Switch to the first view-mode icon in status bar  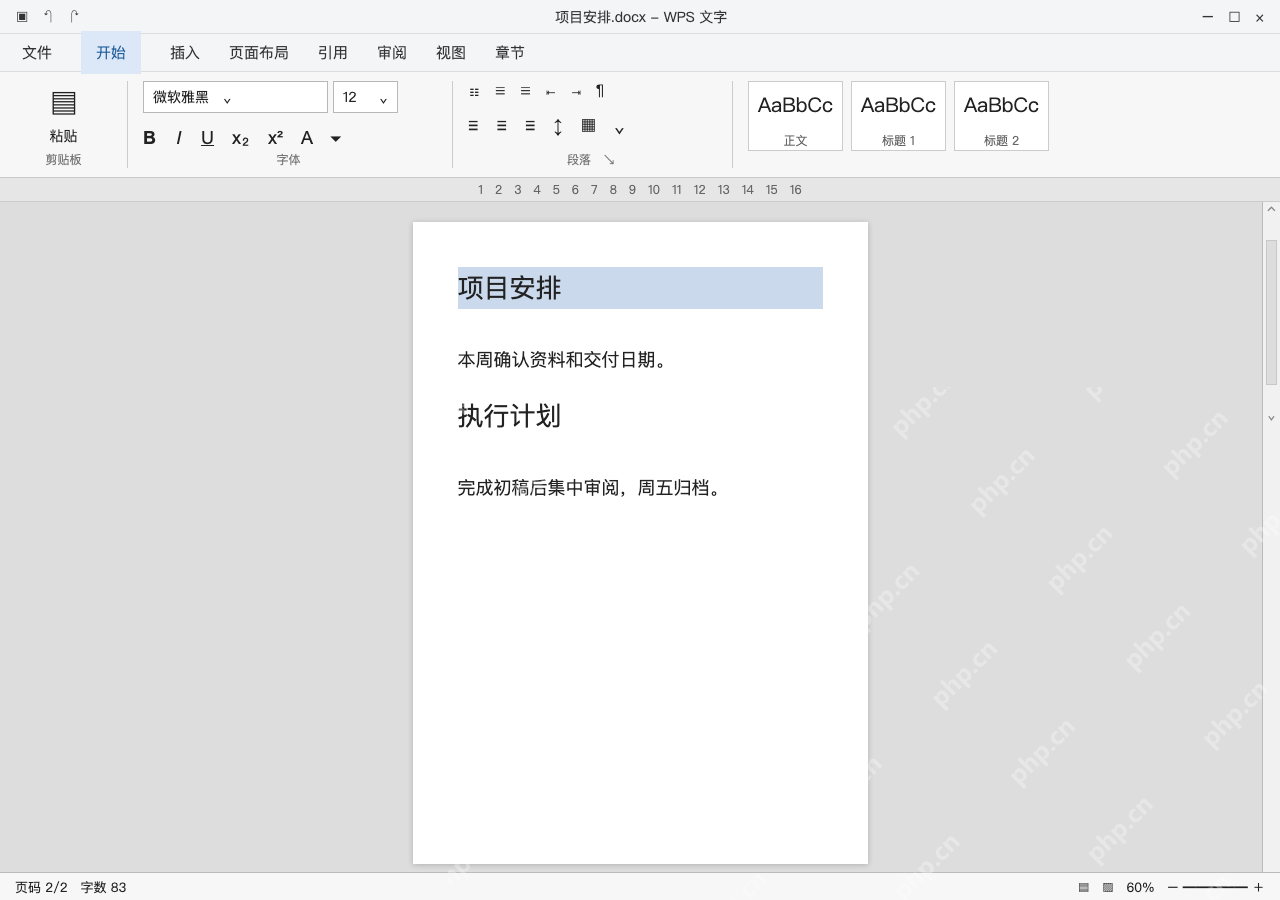click(x=1084, y=887)
